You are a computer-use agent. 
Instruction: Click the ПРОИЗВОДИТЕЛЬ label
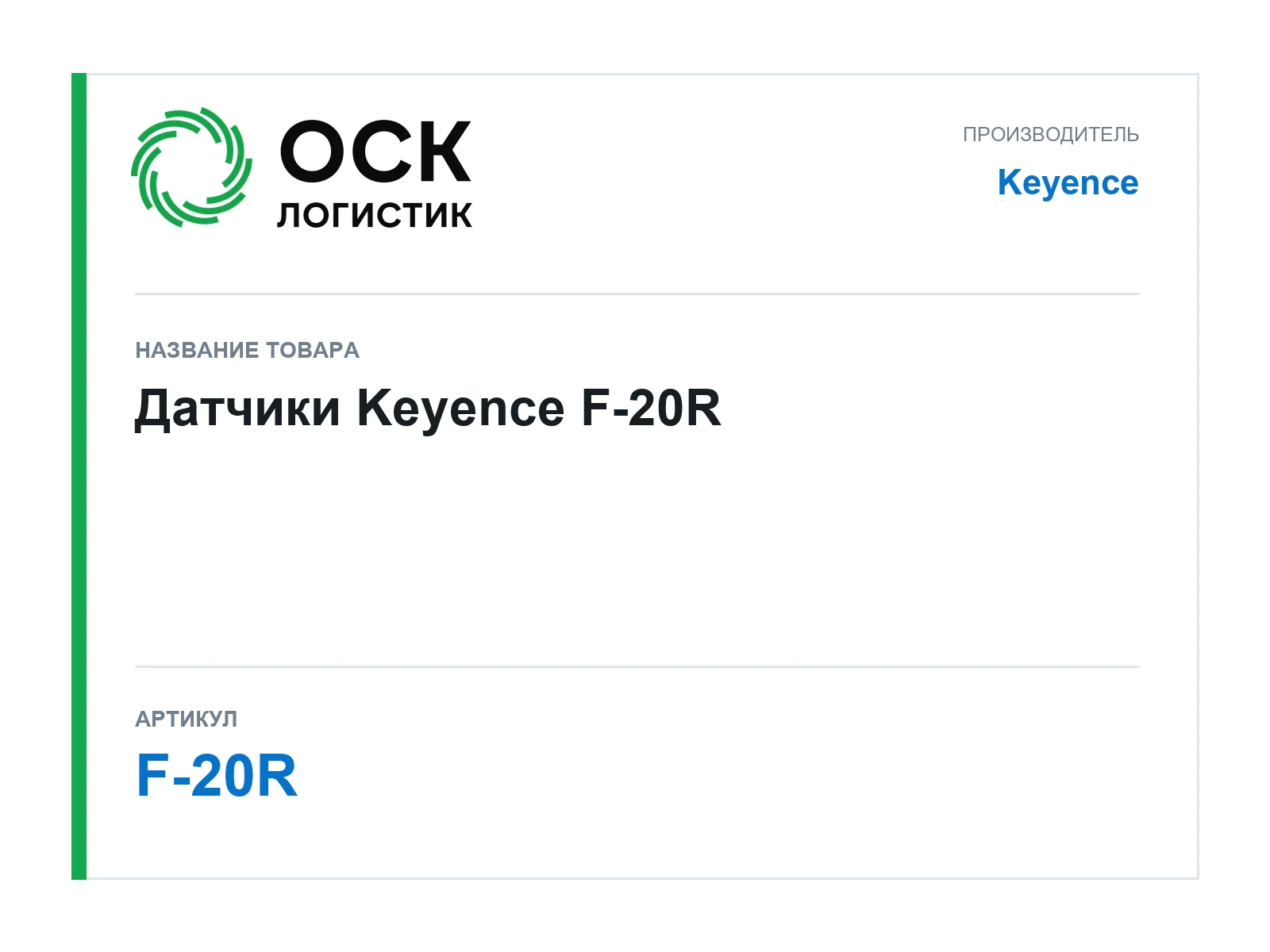point(1051,135)
